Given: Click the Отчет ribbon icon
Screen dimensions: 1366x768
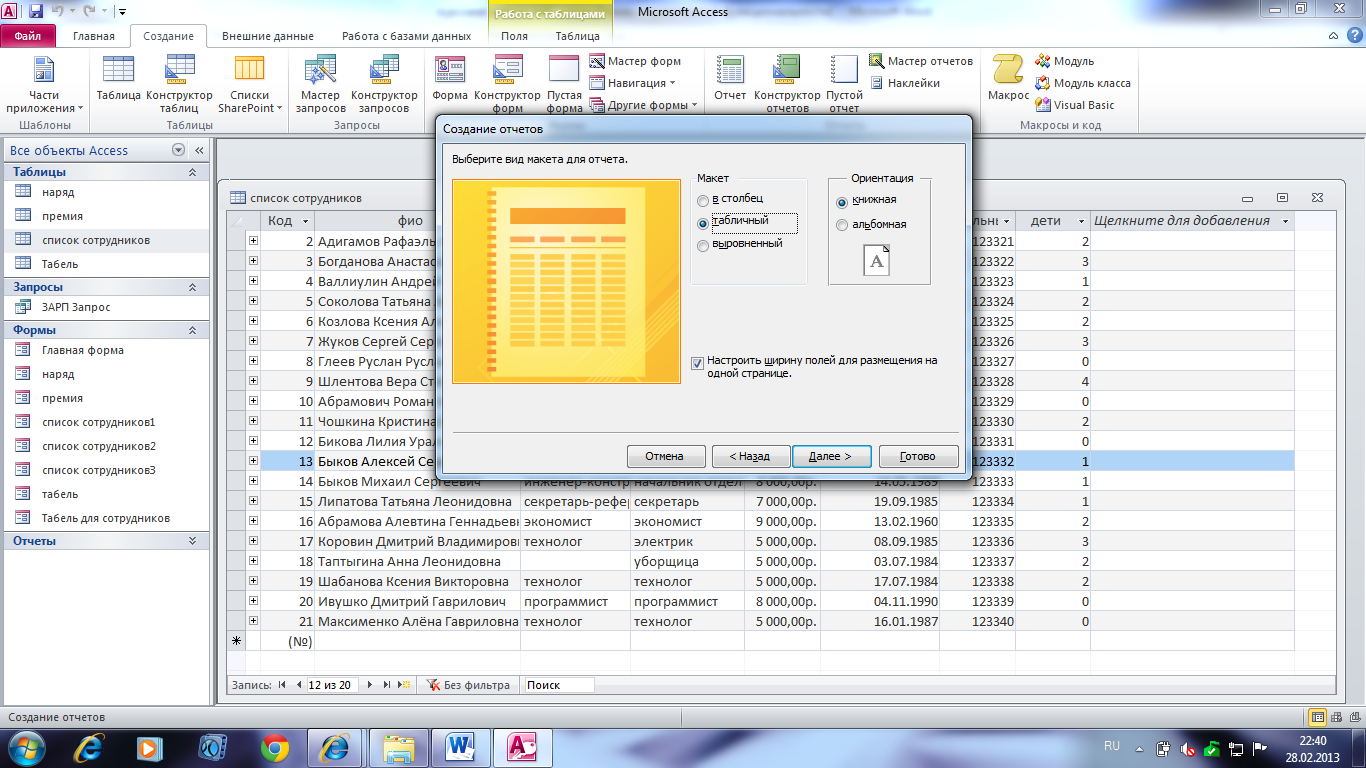Looking at the screenshot, I should pyautogui.click(x=730, y=80).
